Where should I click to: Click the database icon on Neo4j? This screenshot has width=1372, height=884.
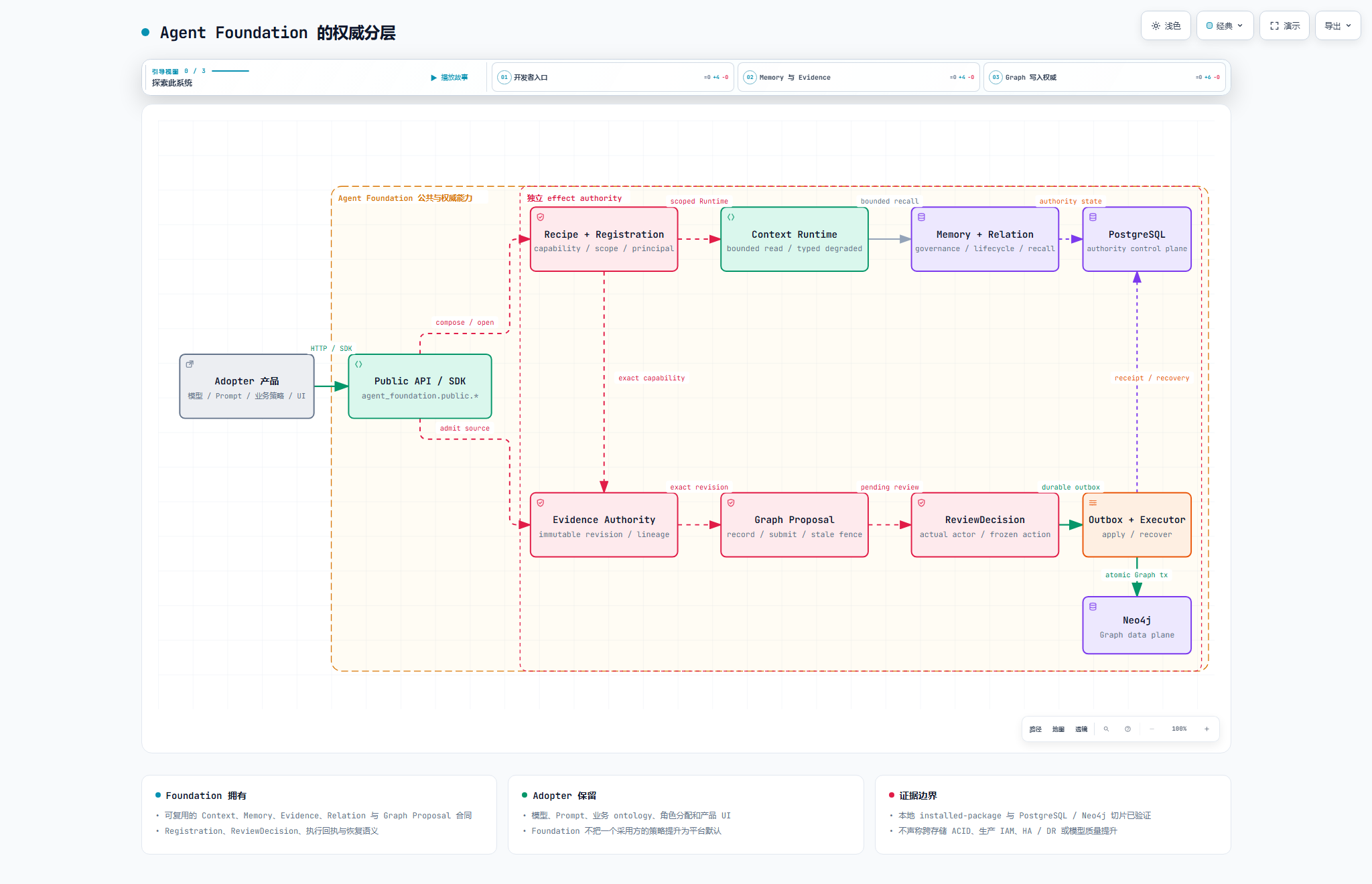1093,607
